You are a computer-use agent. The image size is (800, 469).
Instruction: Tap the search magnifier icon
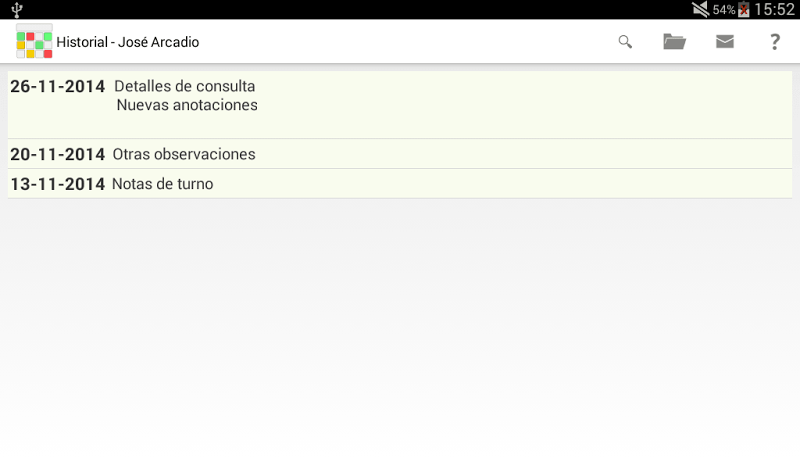625,42
